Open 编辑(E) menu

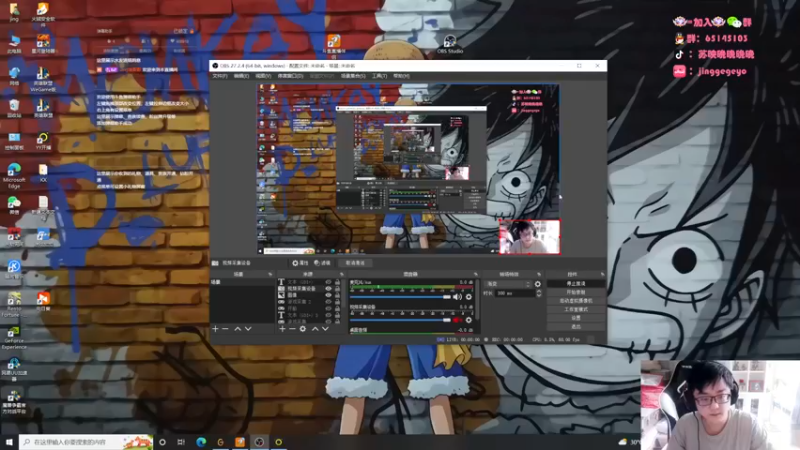click(x=241, y=76)
